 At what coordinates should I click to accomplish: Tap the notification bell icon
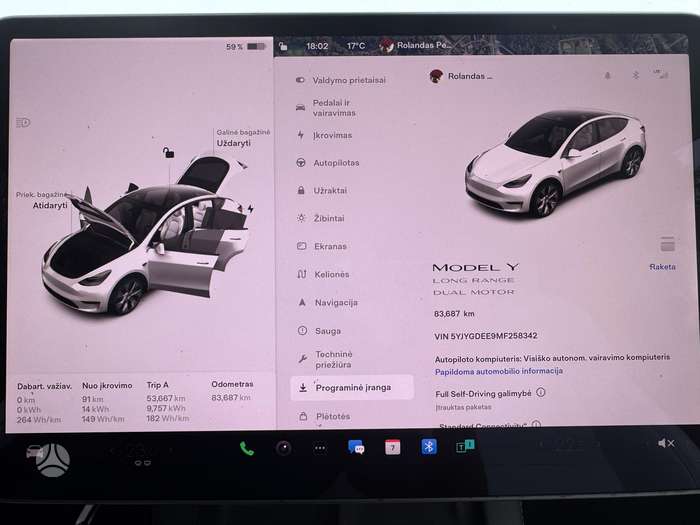point(608,75)
